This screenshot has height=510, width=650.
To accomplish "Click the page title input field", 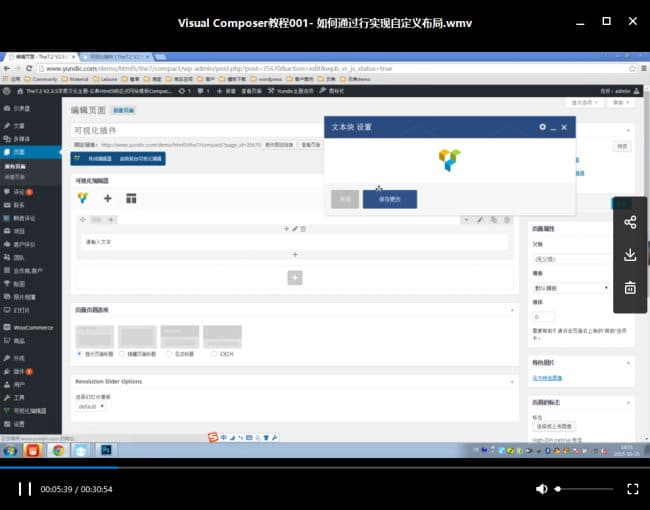I will pyautogui.click(x=197, y=131).
